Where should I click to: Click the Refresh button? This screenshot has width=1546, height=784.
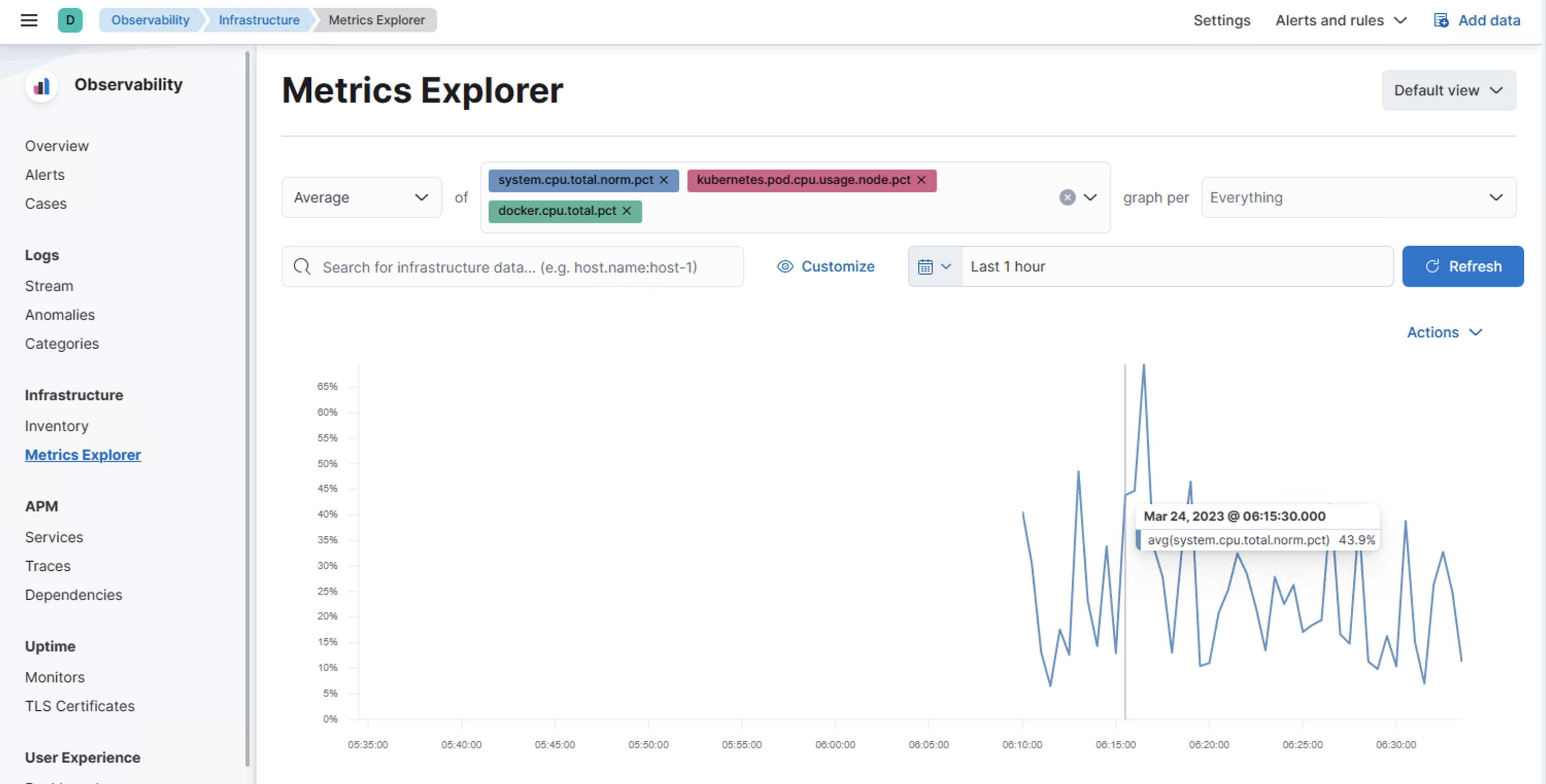point(1462,266)
